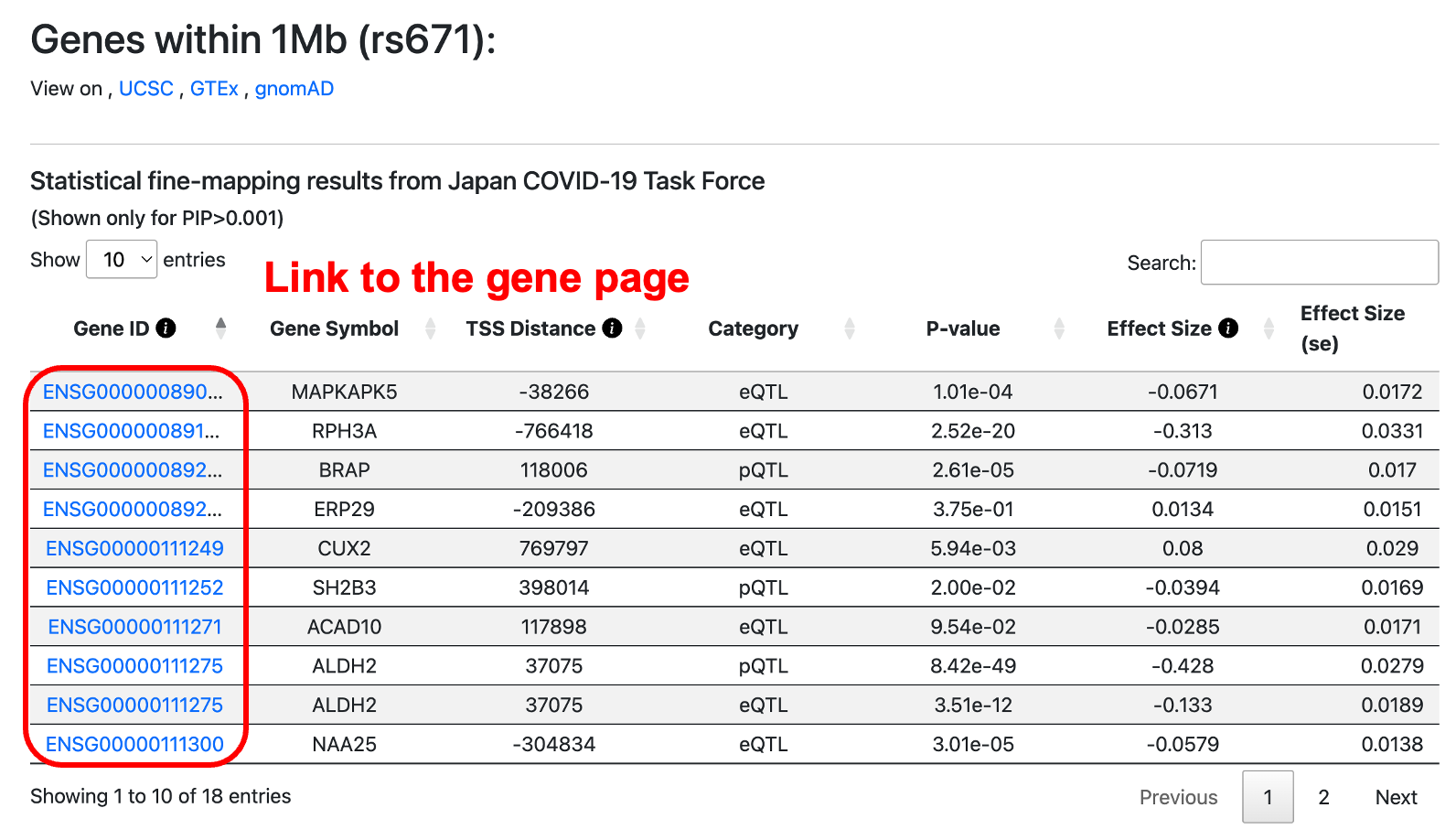Sort table by Gene ID arrows
The width and height of the screenshot is (1456, 840).
(220, 328)
